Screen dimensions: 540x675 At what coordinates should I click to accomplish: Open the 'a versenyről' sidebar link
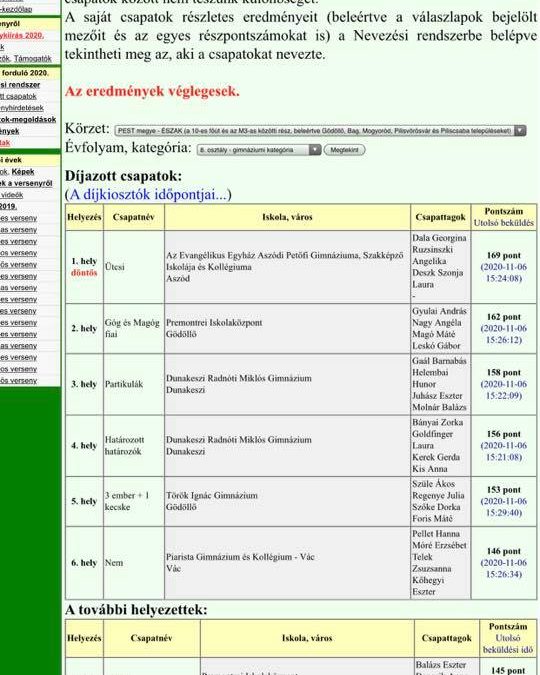point(26,183)
